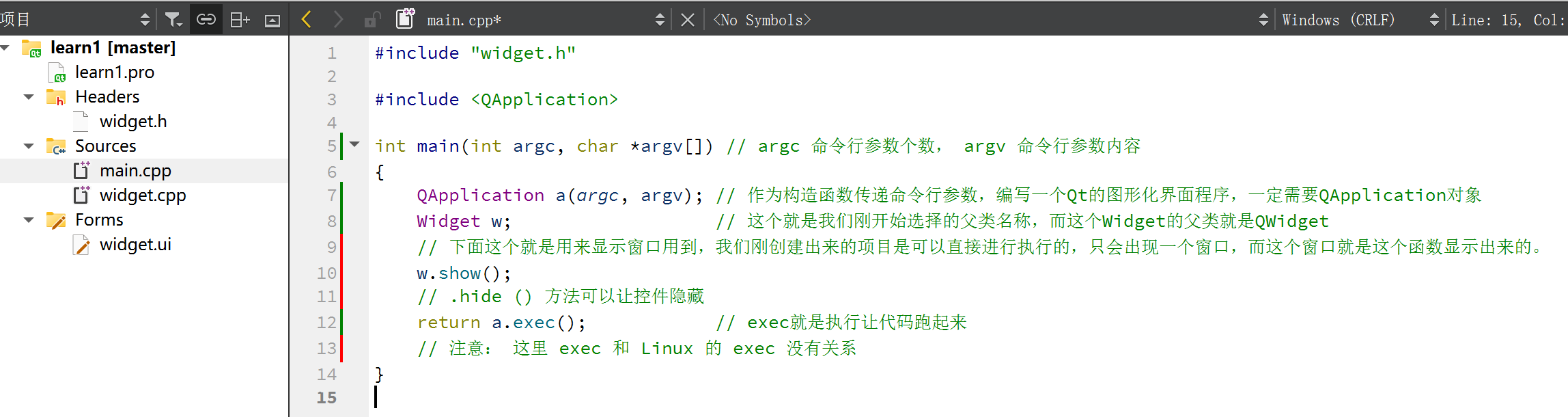Click the go forward arrow icon
This screenshot has height=417, width=1568.
(x=338, y=20)
